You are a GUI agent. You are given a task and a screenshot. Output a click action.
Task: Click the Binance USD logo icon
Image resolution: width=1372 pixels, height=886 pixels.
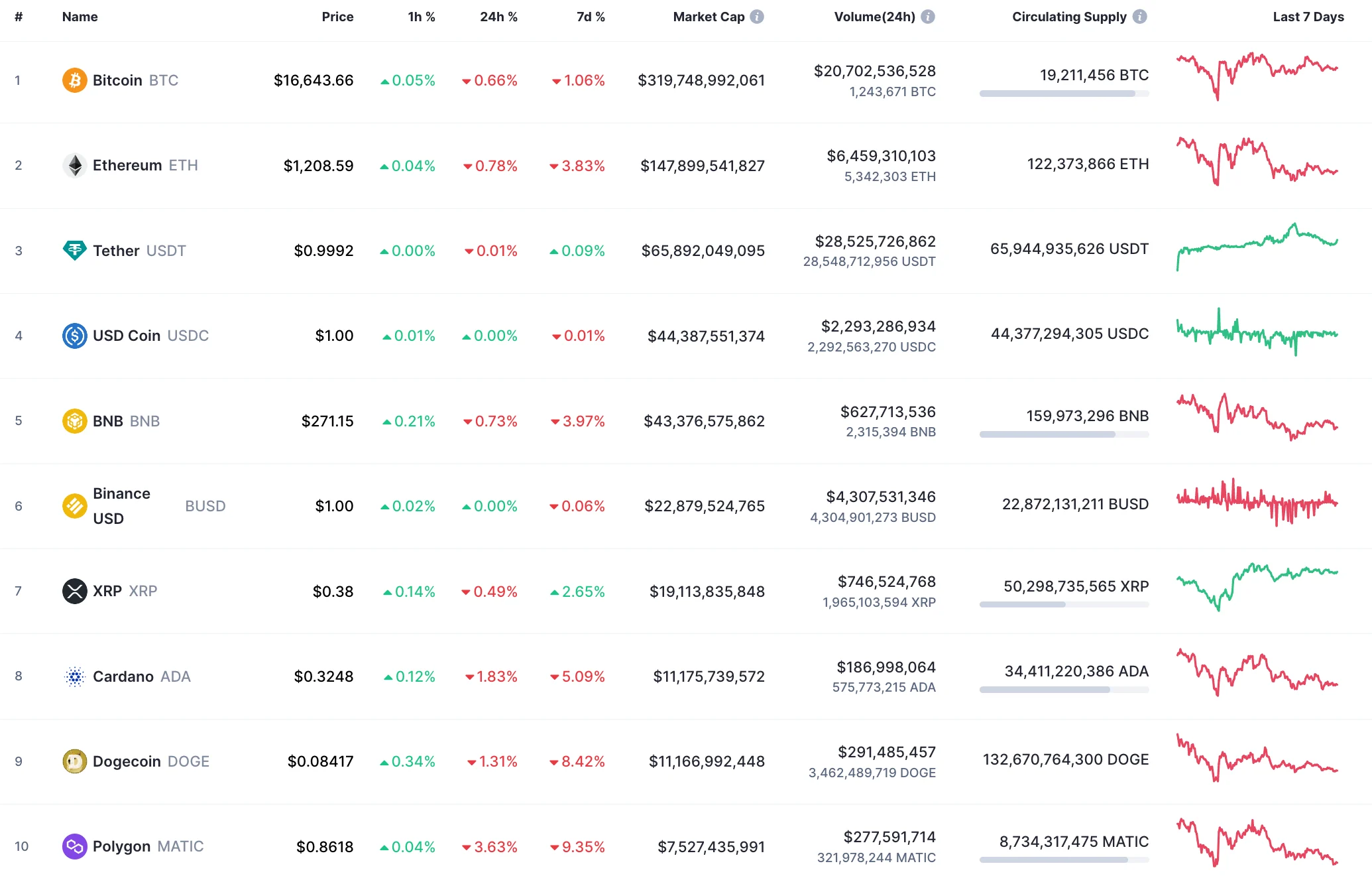click(75, 506)
